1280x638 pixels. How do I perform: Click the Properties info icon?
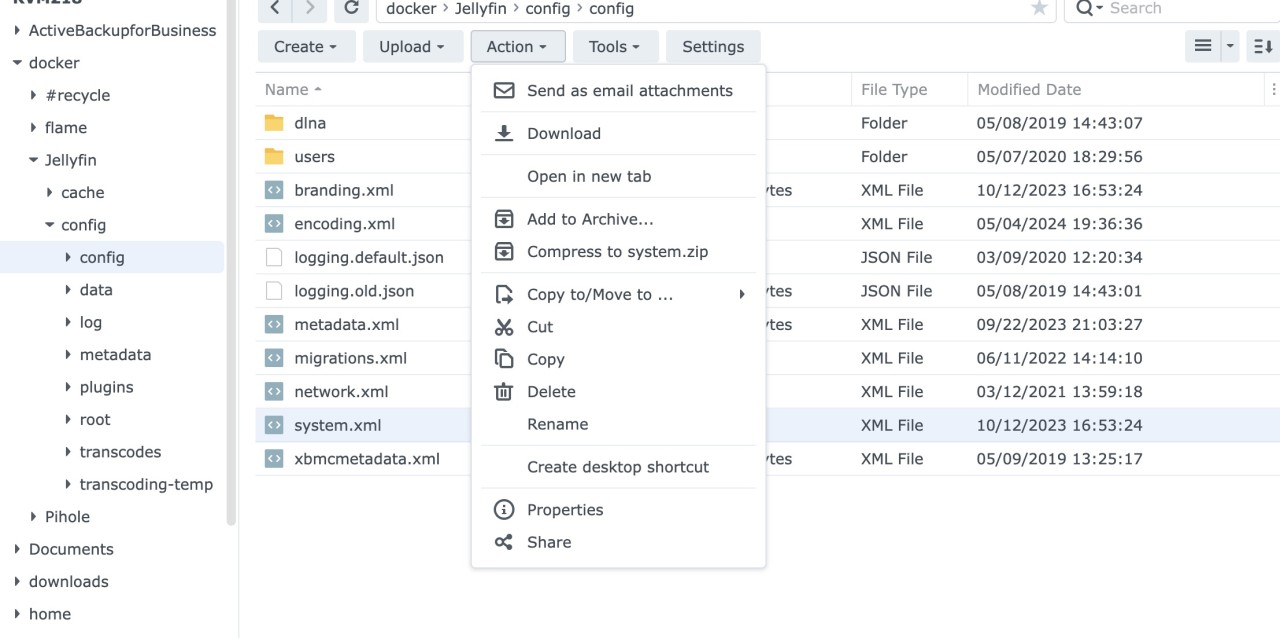tap(504, 510)
